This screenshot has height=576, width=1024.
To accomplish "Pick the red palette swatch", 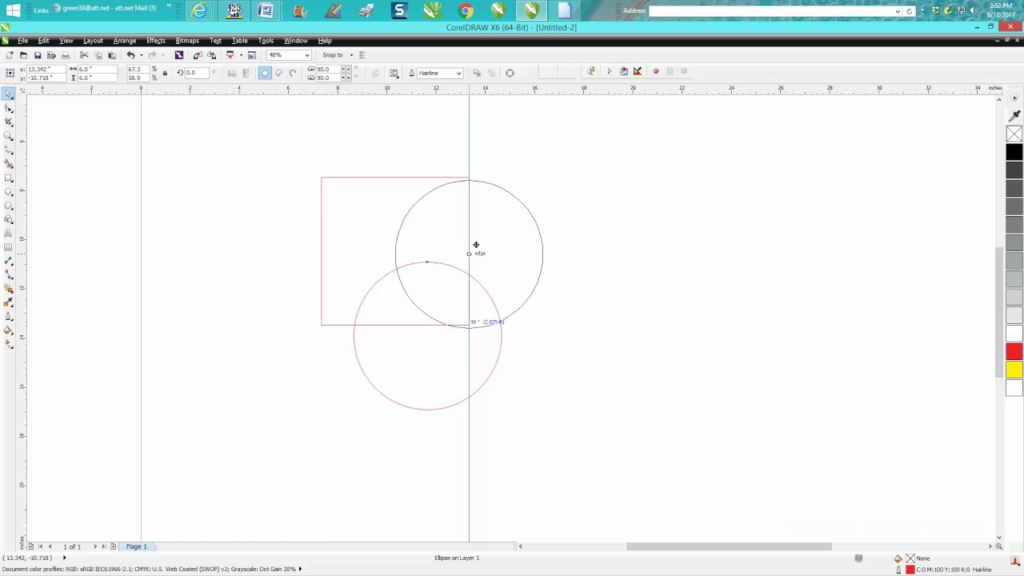I will tap(1014, 351).
